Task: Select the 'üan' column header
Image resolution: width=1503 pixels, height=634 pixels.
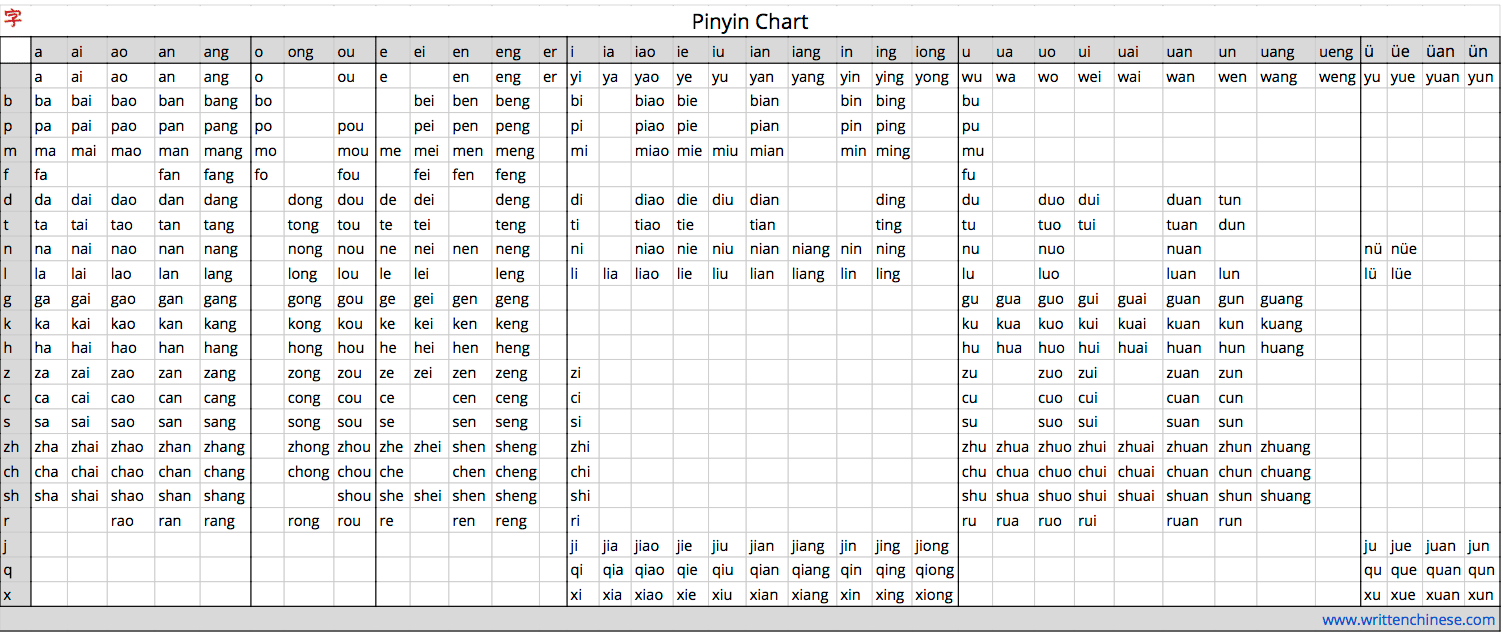Action: [x=1441, y=52]
